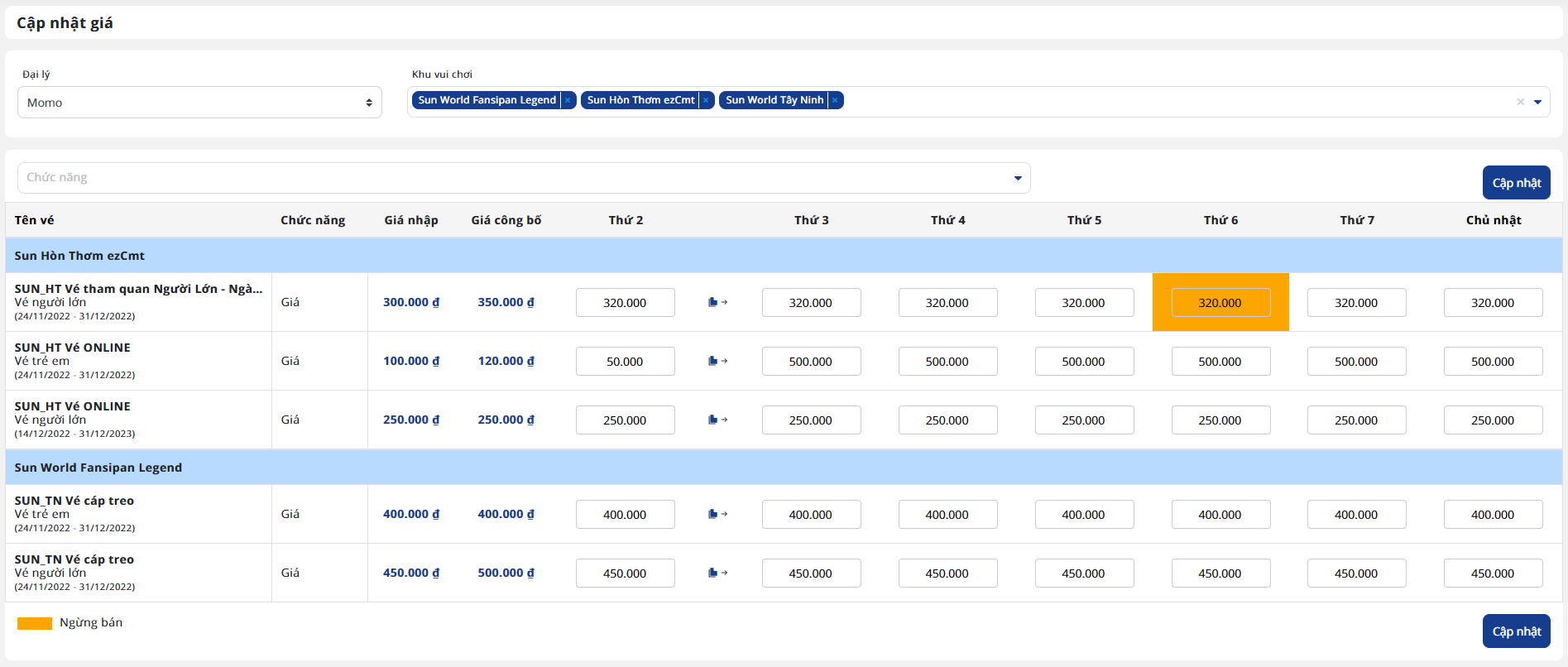Click Giá nhập value 300.000 đ
Viewport: 1568px width, 667px height.
[x=411, y=302]
